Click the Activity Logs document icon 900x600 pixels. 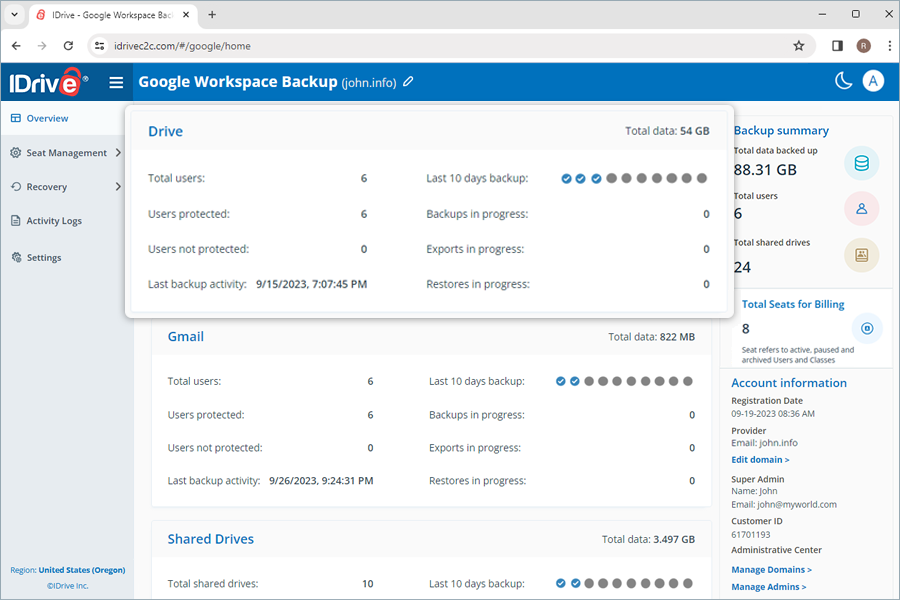pos(15,220)
